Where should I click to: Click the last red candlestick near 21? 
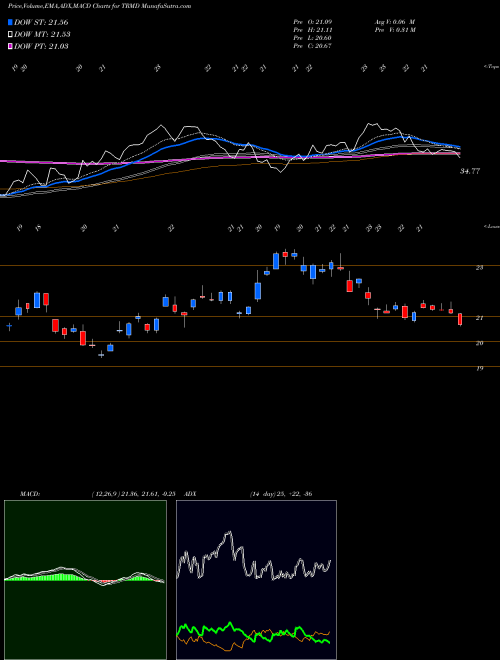460,319
